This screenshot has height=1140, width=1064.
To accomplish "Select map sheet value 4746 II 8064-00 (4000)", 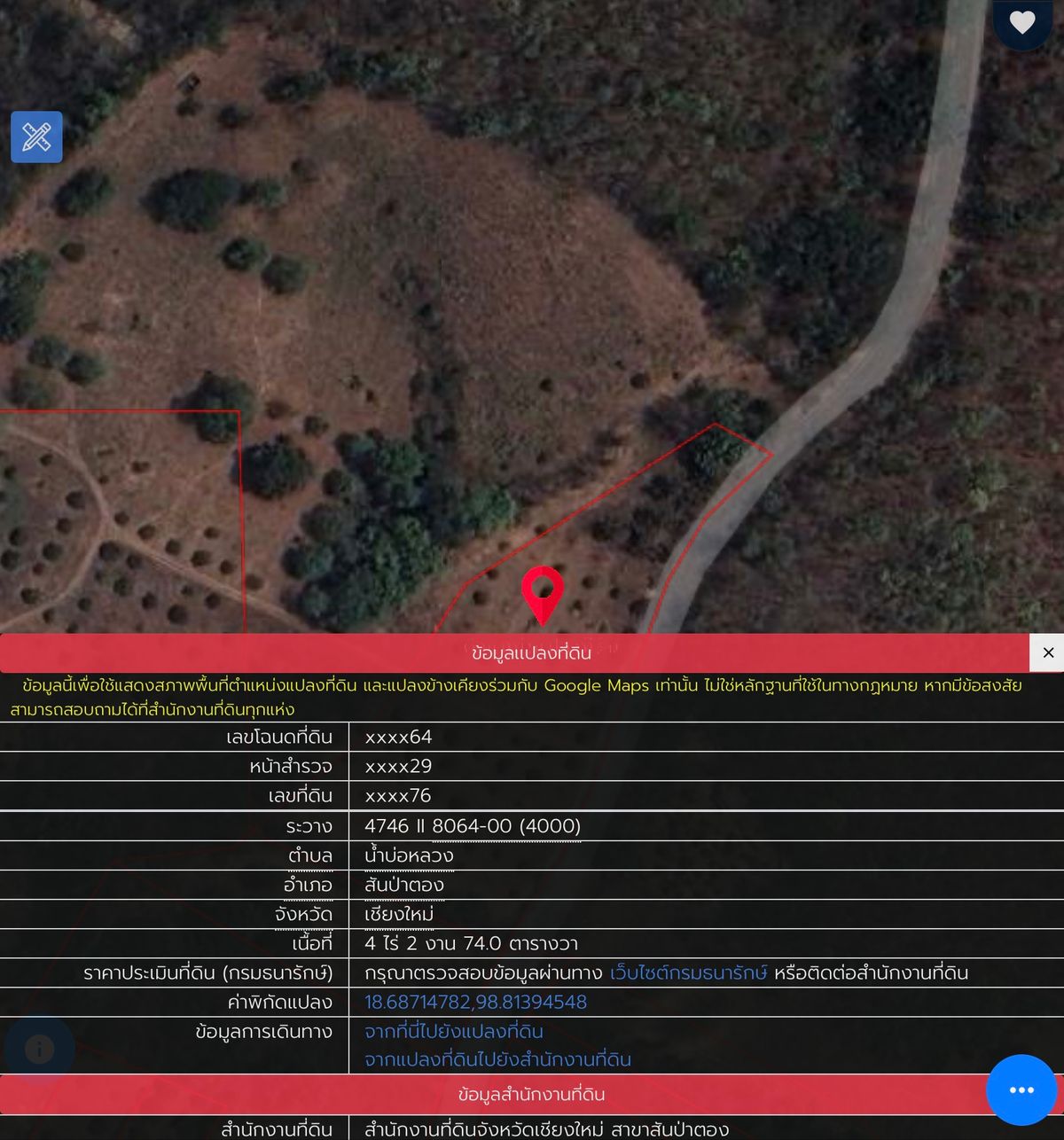I will tap(473, 826).
